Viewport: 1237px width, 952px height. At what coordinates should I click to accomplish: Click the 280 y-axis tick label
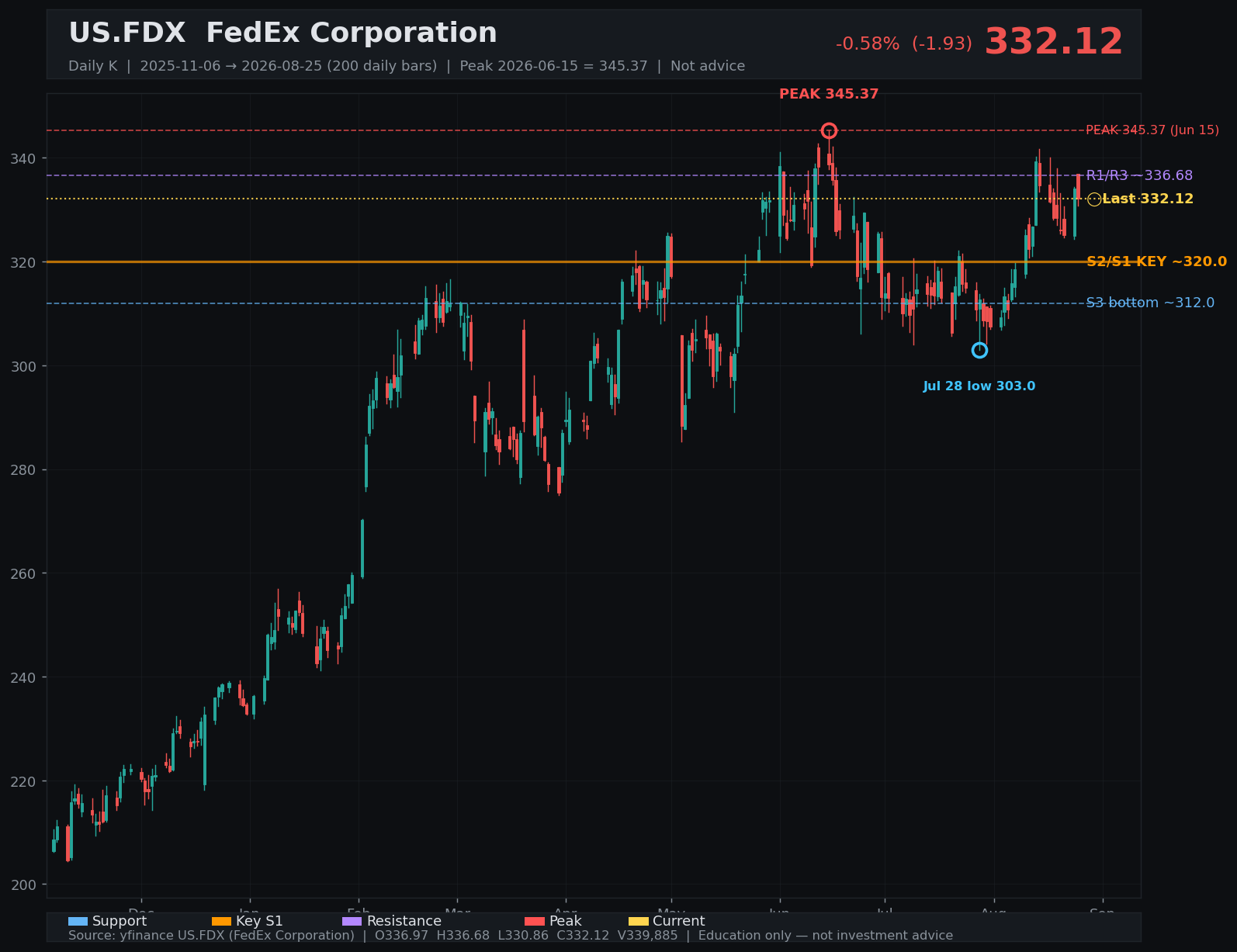pos(25,469)
